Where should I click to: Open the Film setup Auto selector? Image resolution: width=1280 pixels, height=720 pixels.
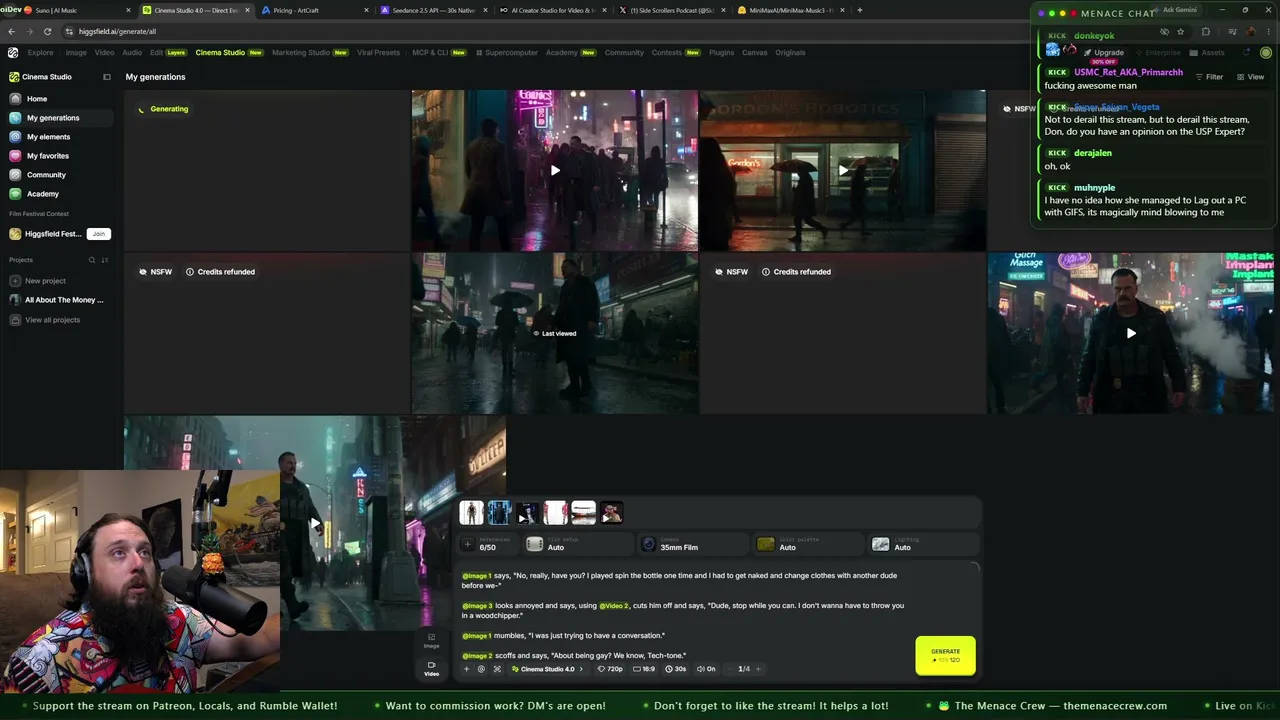[x=578, y=544]
